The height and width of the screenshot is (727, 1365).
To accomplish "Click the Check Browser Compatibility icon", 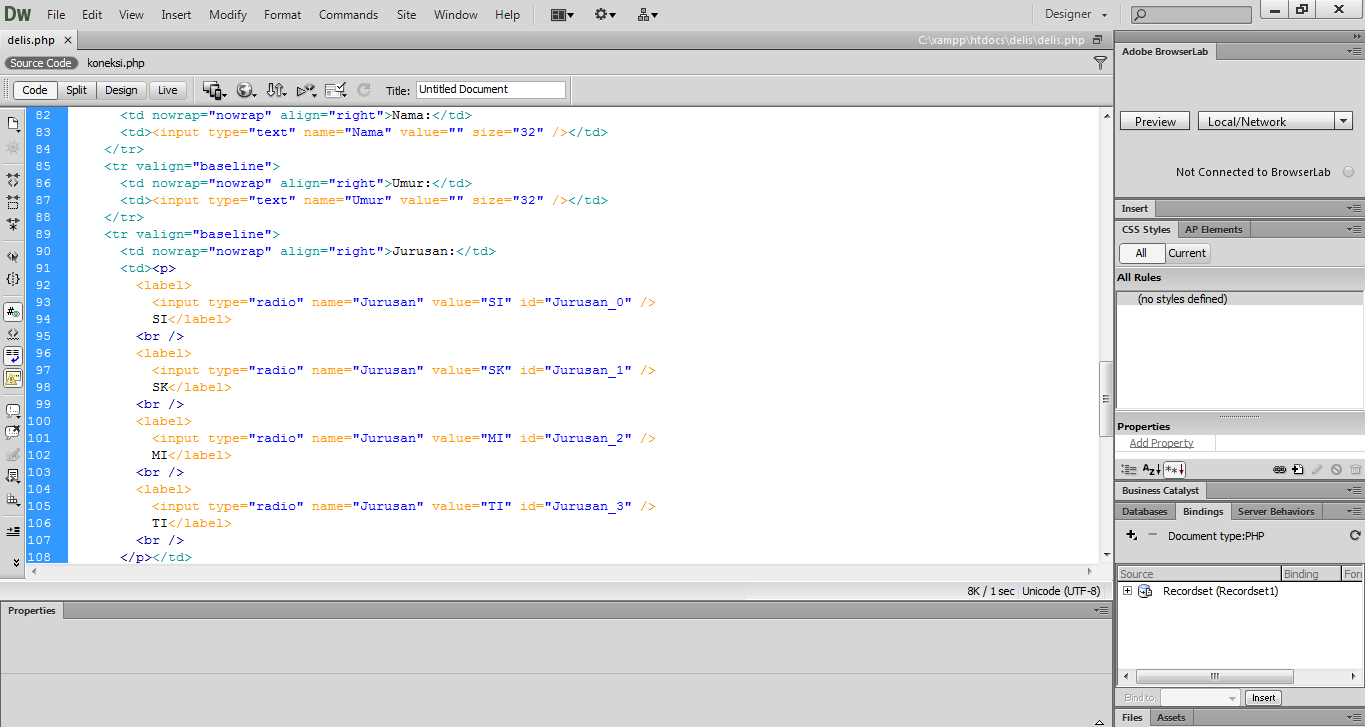I will tap(335, 89).
